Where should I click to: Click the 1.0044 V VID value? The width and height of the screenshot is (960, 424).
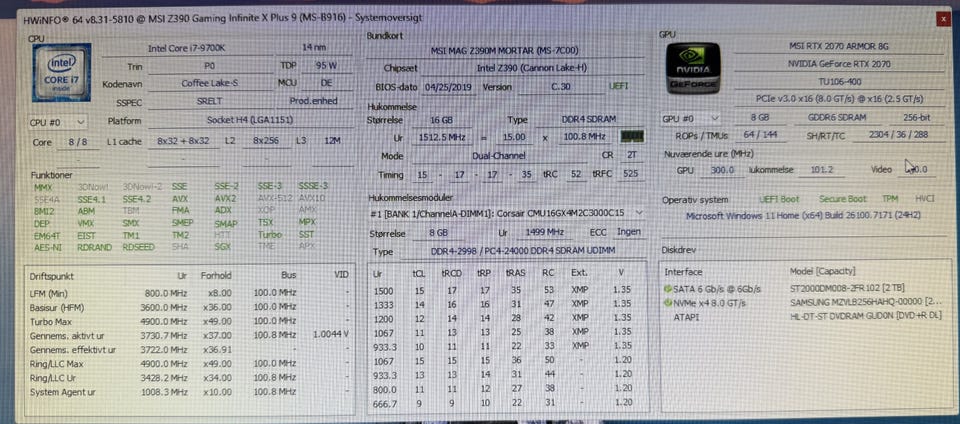[331, 335]
